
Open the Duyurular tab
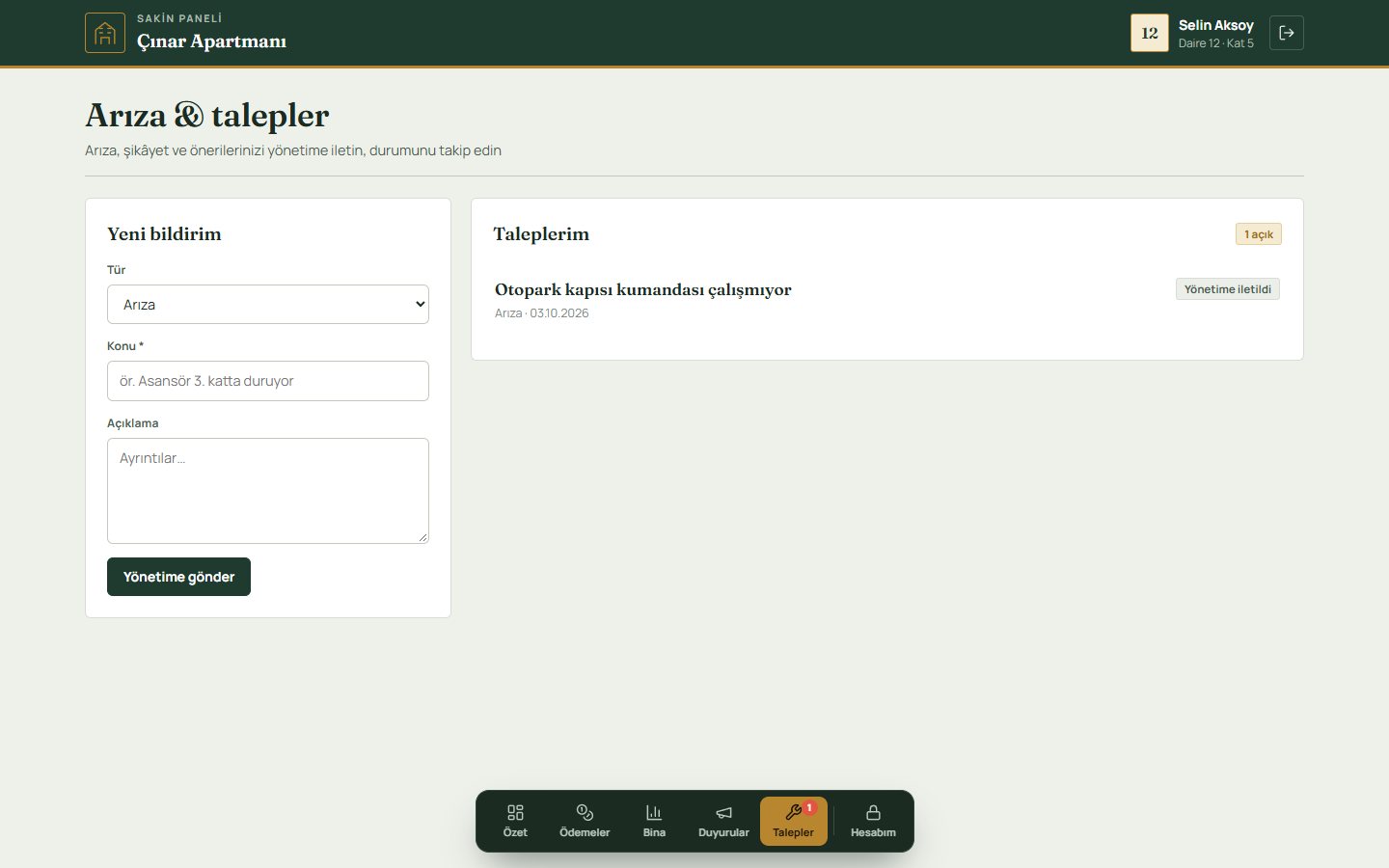(x=723, y=821)
